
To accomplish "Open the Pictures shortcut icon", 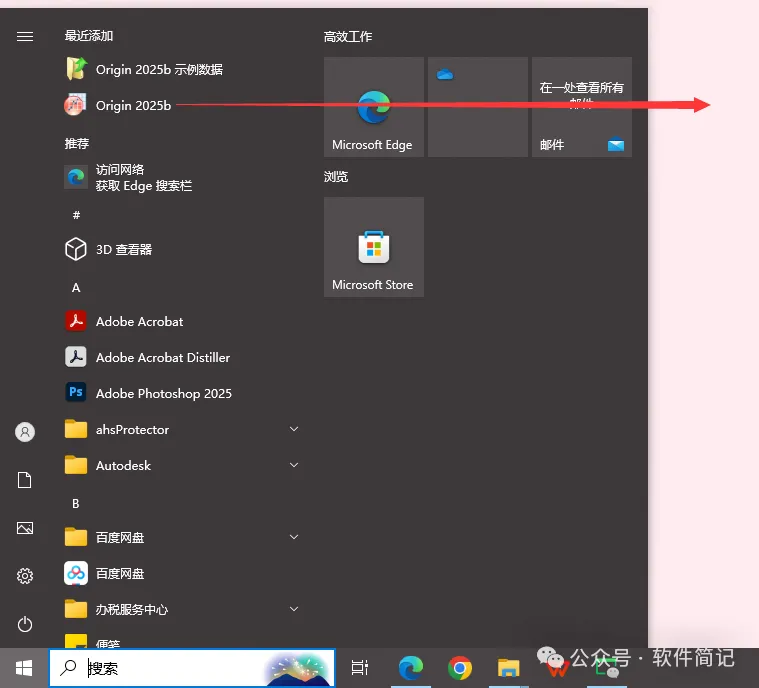I will (25, 528).
